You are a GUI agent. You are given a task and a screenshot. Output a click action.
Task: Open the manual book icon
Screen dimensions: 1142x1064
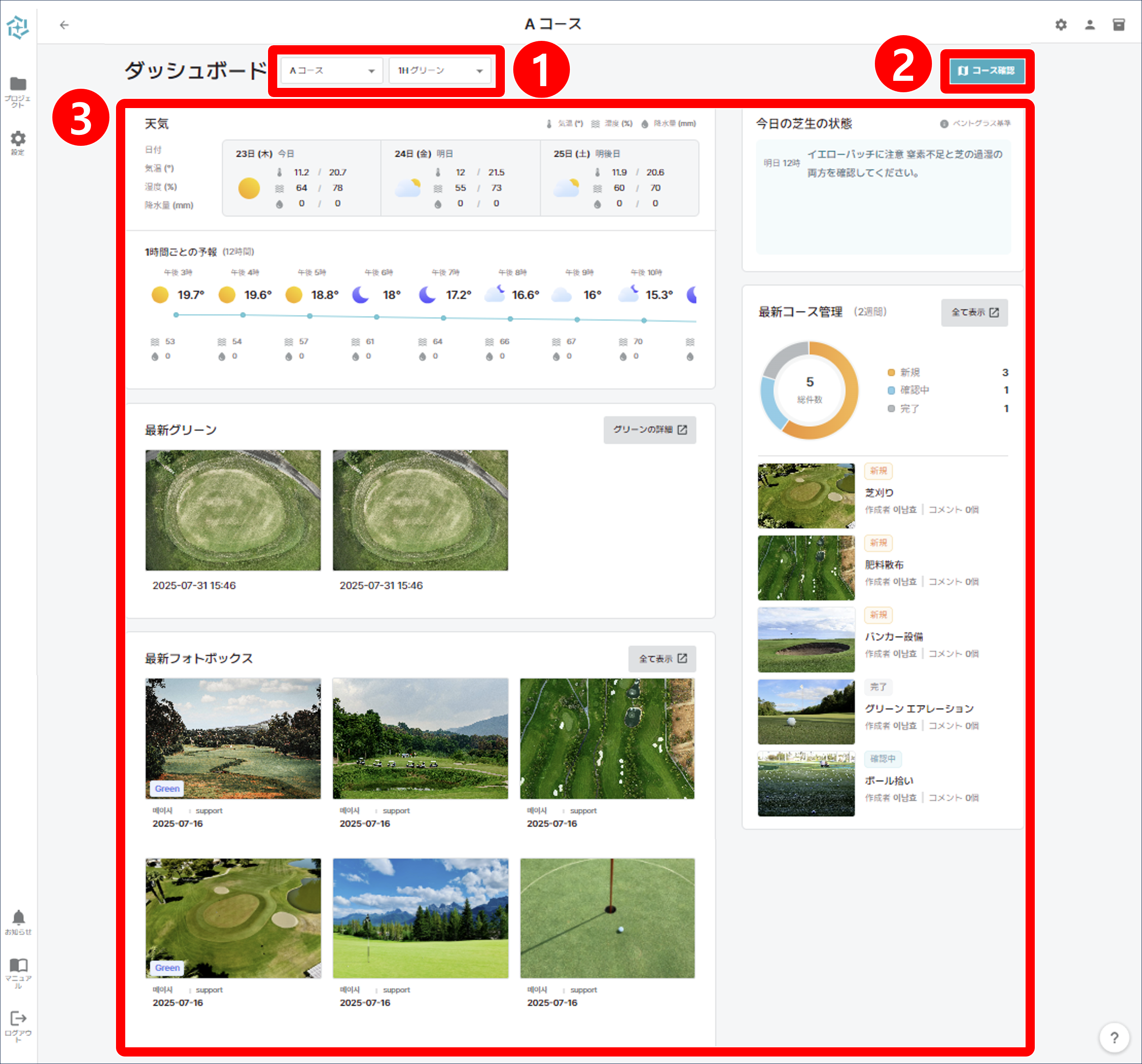18,966
